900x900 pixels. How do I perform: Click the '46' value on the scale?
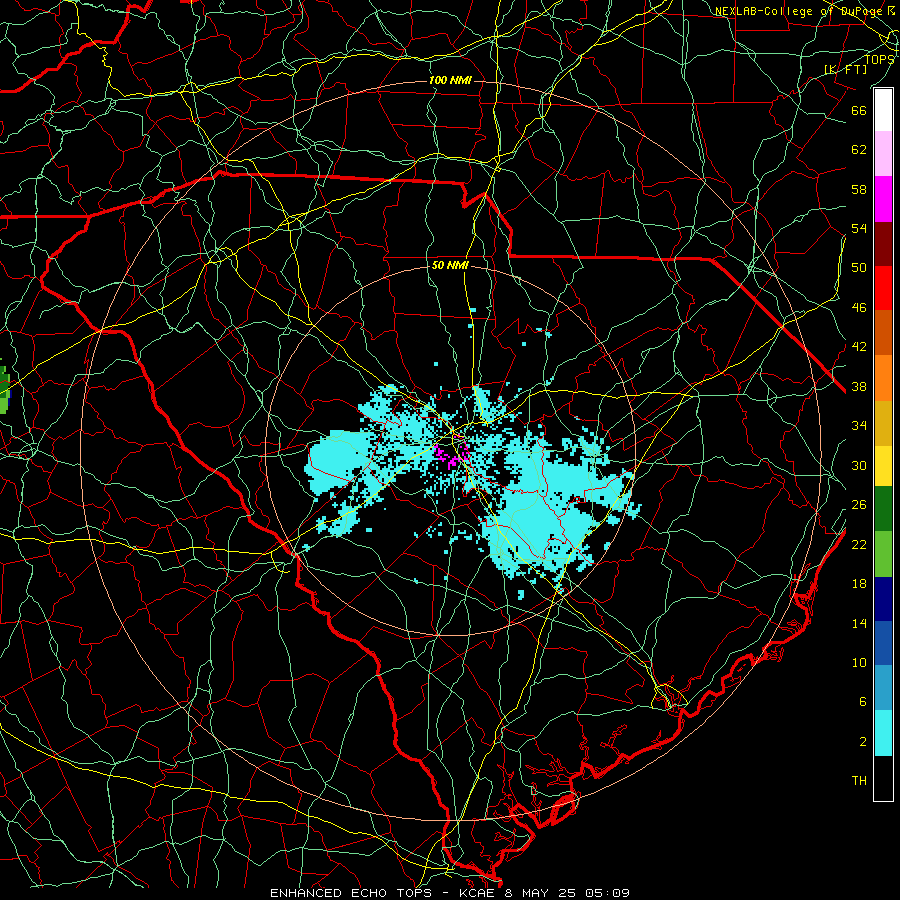(859, 308)
